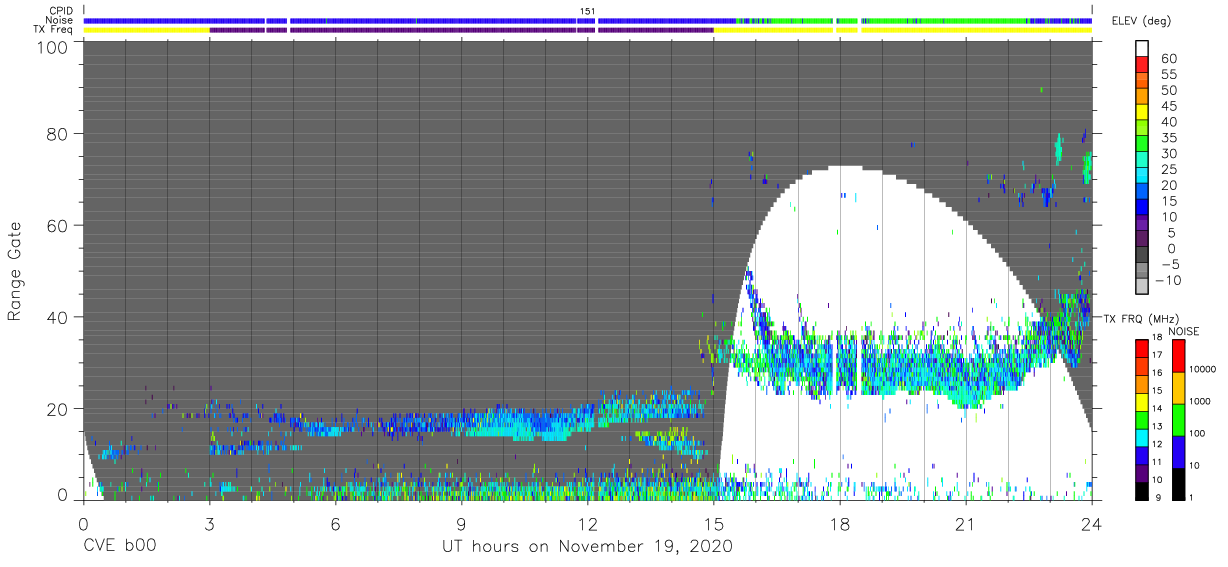The width and height of the screenshot is (1228, 567).
Task: Click elevation legend value 60
Action: tap(1167, 58)
